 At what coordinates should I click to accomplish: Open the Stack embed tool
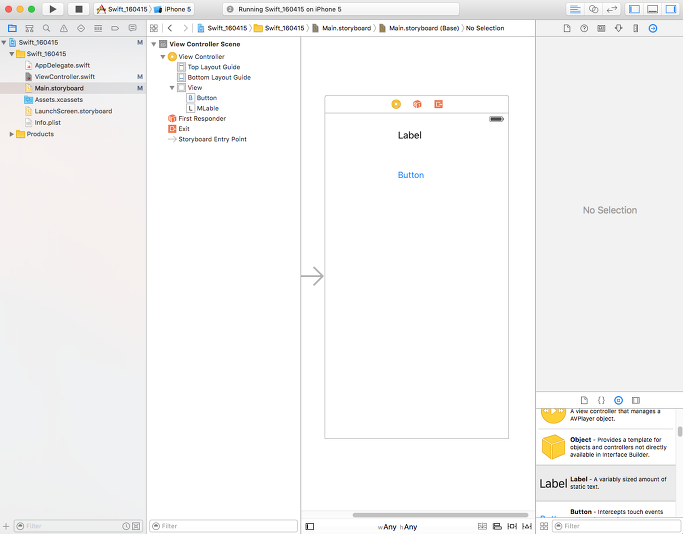[x=482, y=527]
